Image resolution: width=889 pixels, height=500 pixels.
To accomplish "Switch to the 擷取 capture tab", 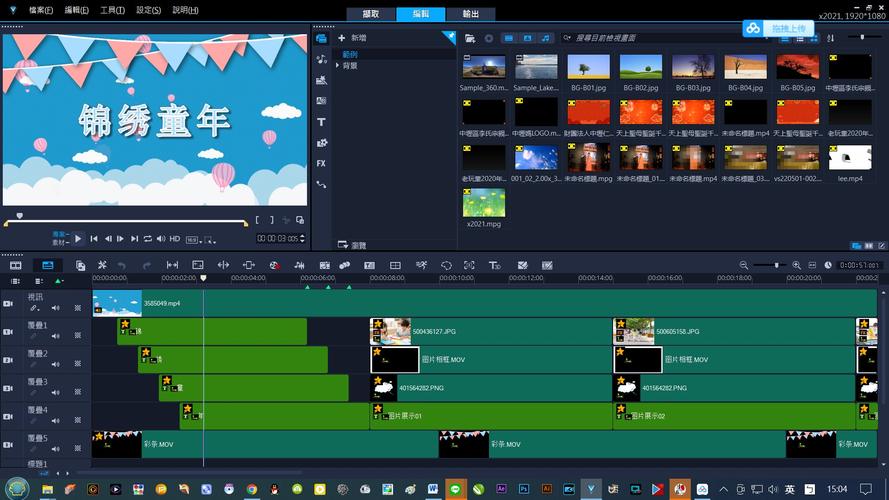I will (x=371, y=14).
